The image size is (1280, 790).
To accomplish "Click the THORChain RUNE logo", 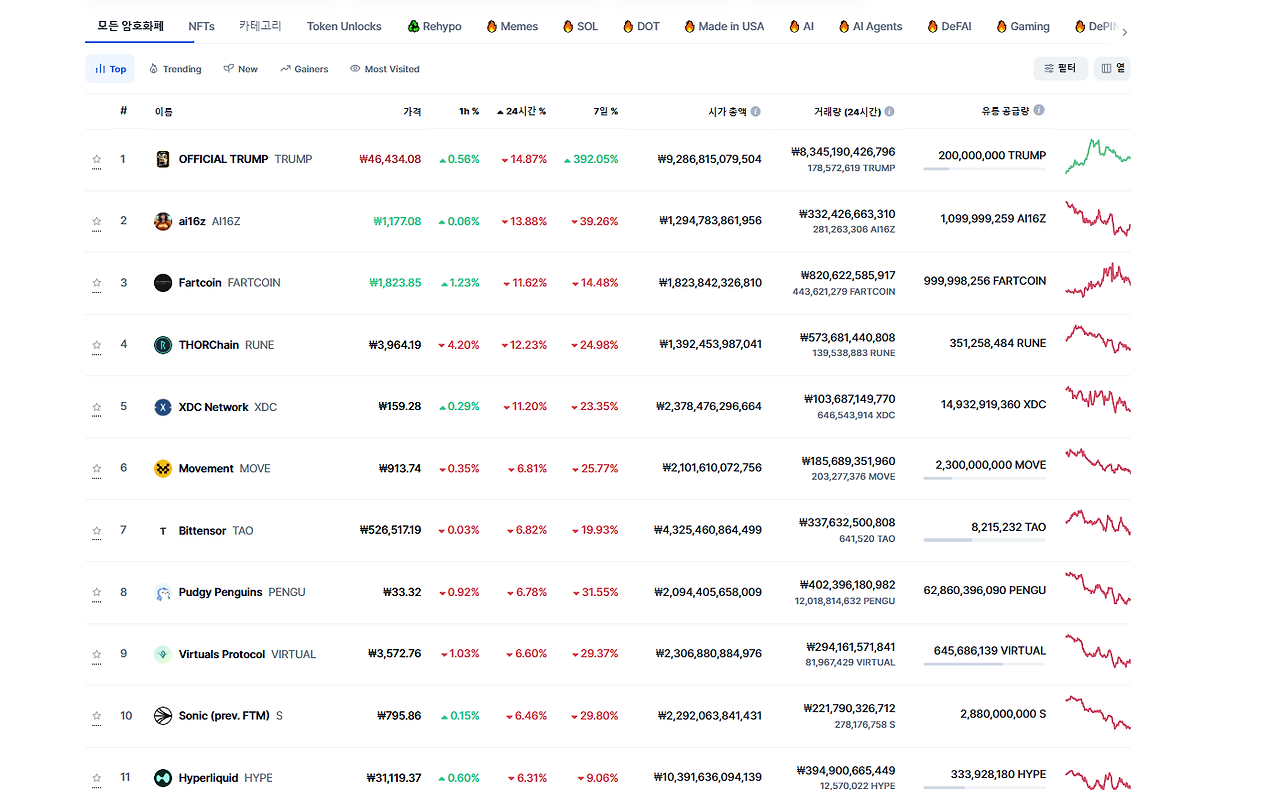I will click(163, 345).
